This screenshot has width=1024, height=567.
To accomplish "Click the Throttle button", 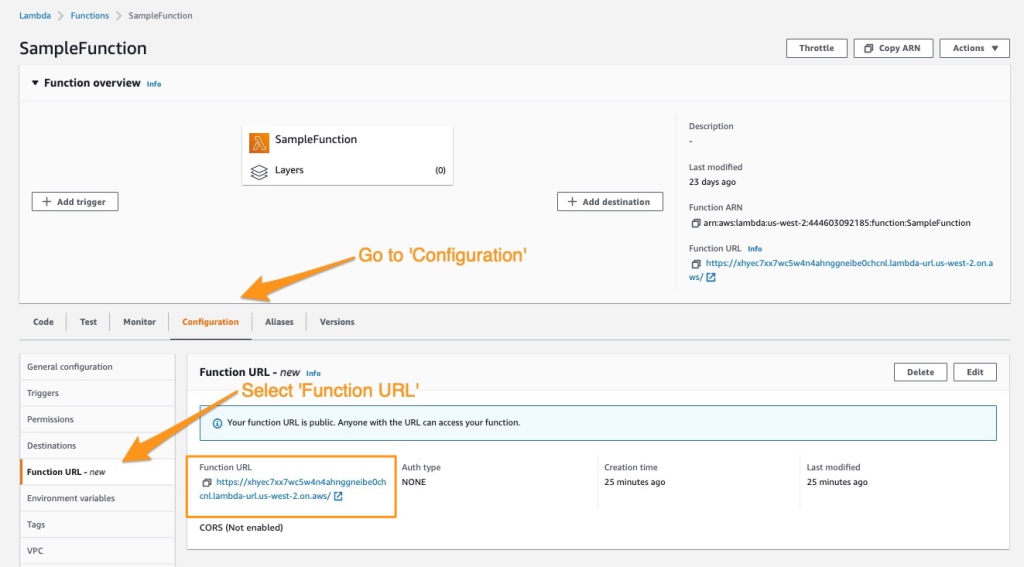I will (817, 48).
